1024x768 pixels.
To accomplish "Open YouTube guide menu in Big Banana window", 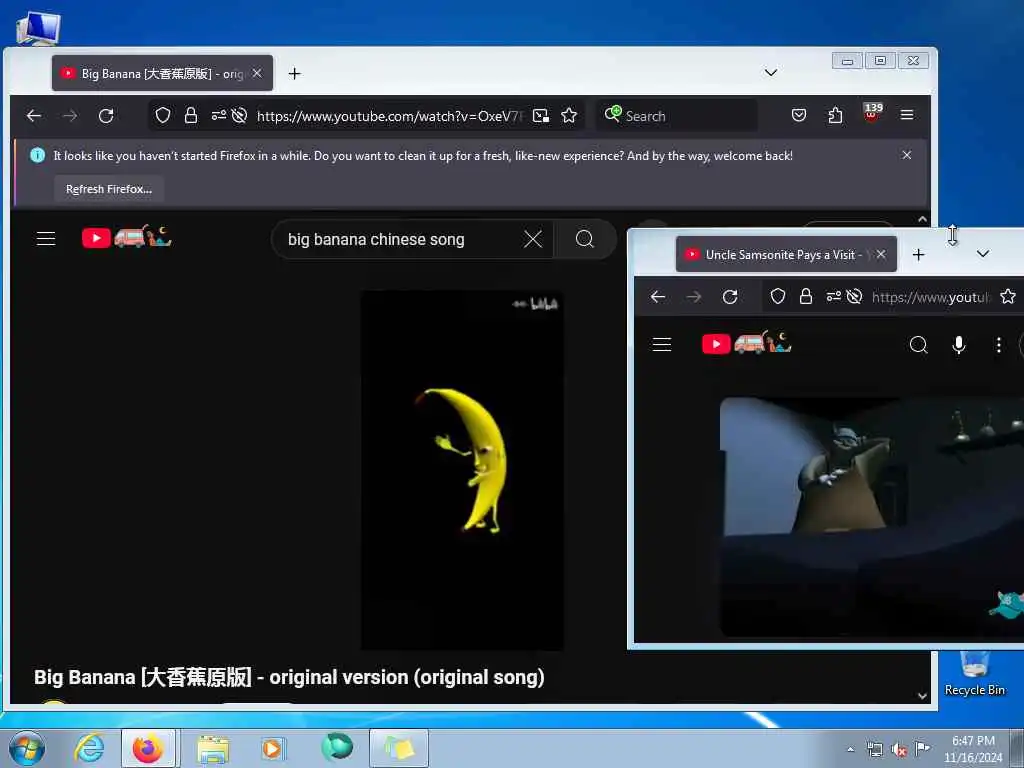I will [46, 238].
